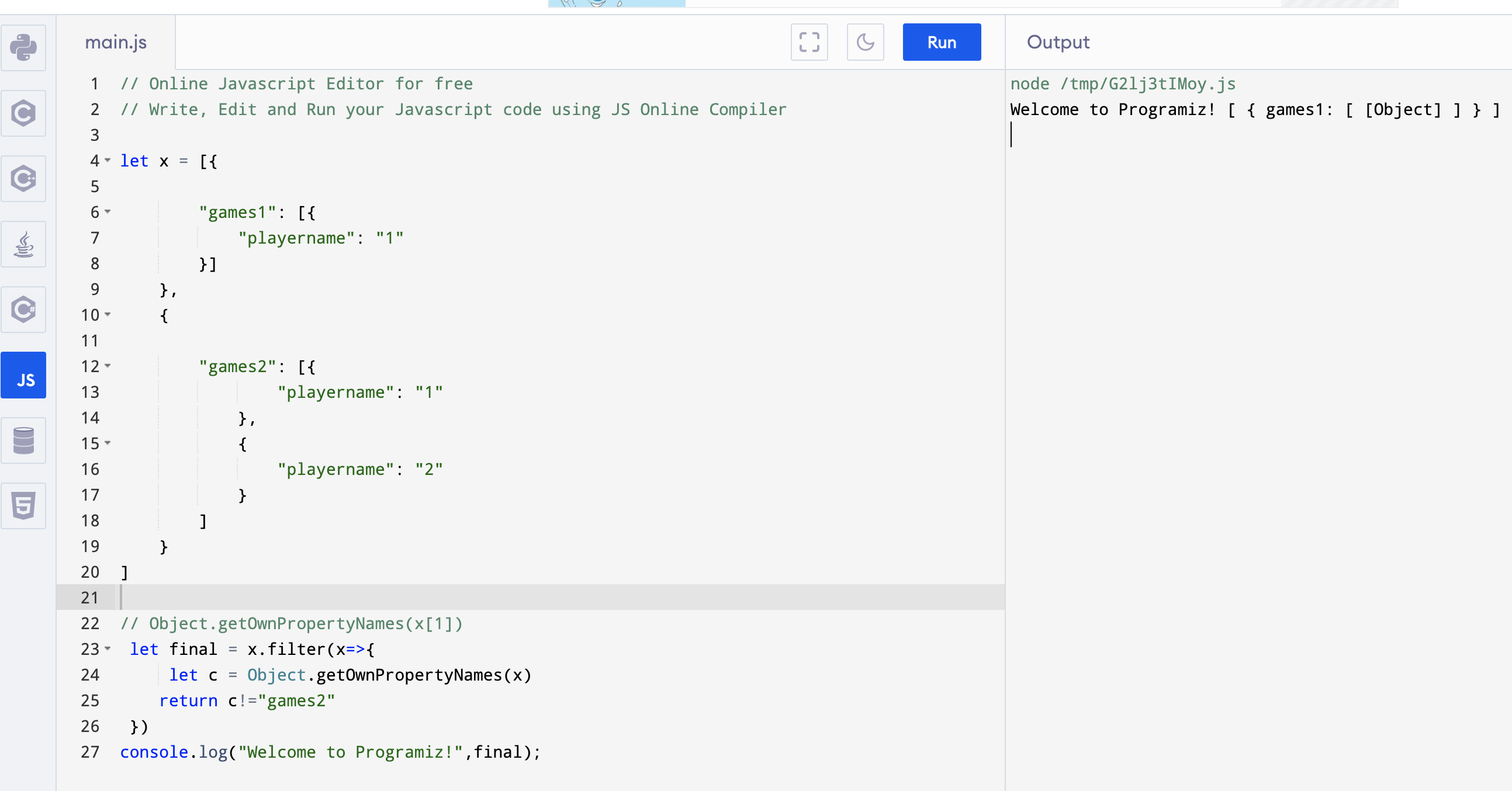Run the JavaScript code
This screenshot has width=1512, height=791.
coord(942,42)
